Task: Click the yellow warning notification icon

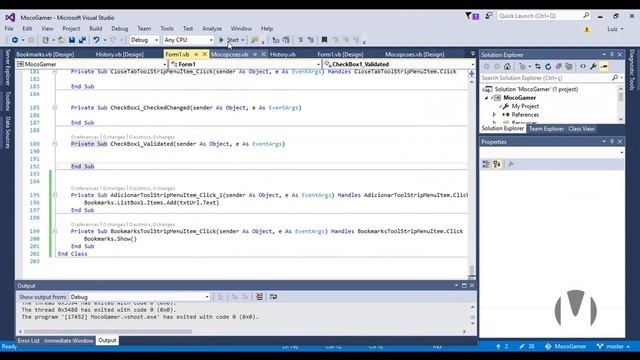Action: (x=587, y=29)
